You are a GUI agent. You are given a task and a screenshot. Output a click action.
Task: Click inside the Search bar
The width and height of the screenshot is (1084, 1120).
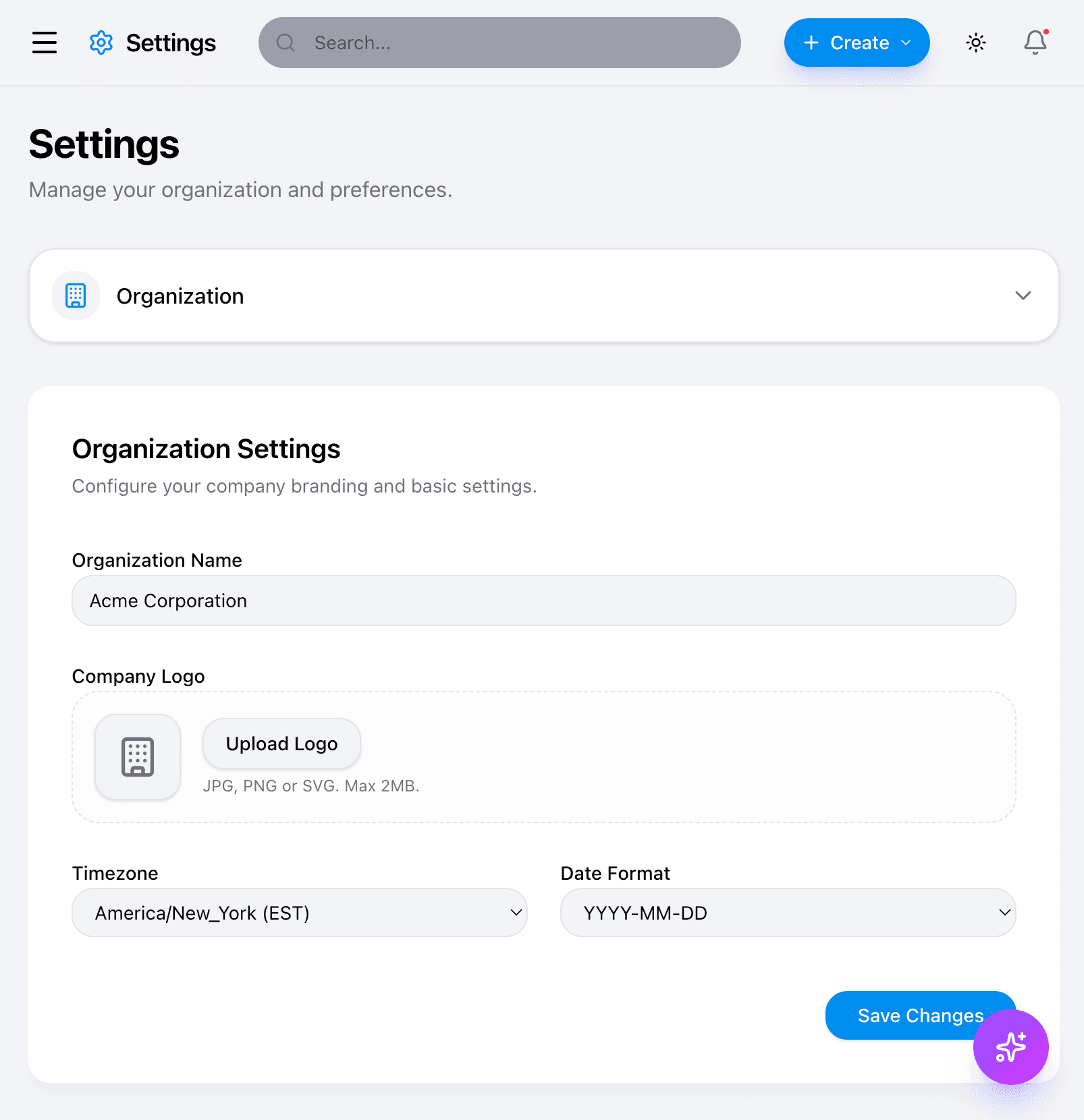click(x=499, y=43)
